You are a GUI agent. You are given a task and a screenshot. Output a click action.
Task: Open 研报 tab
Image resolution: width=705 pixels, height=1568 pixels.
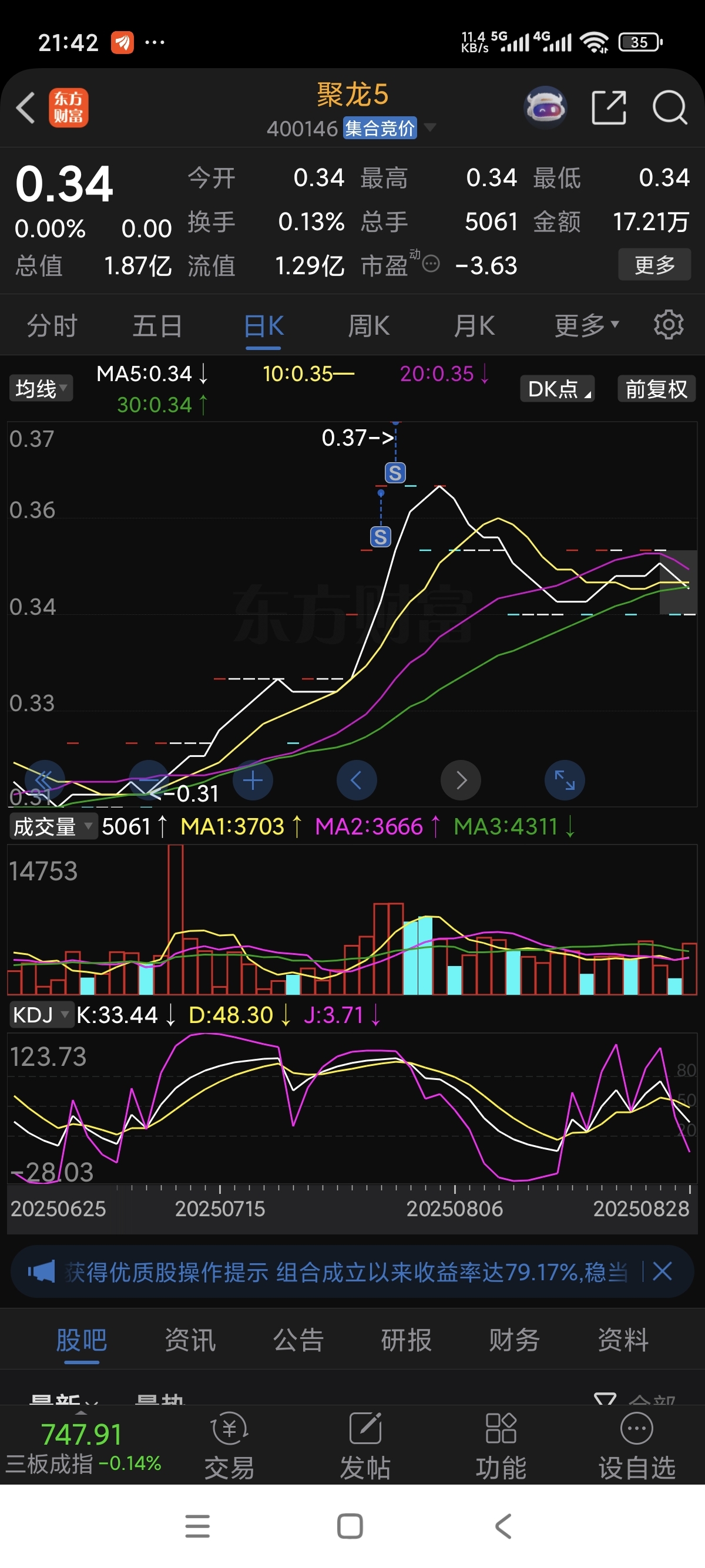click(407, 1340)
